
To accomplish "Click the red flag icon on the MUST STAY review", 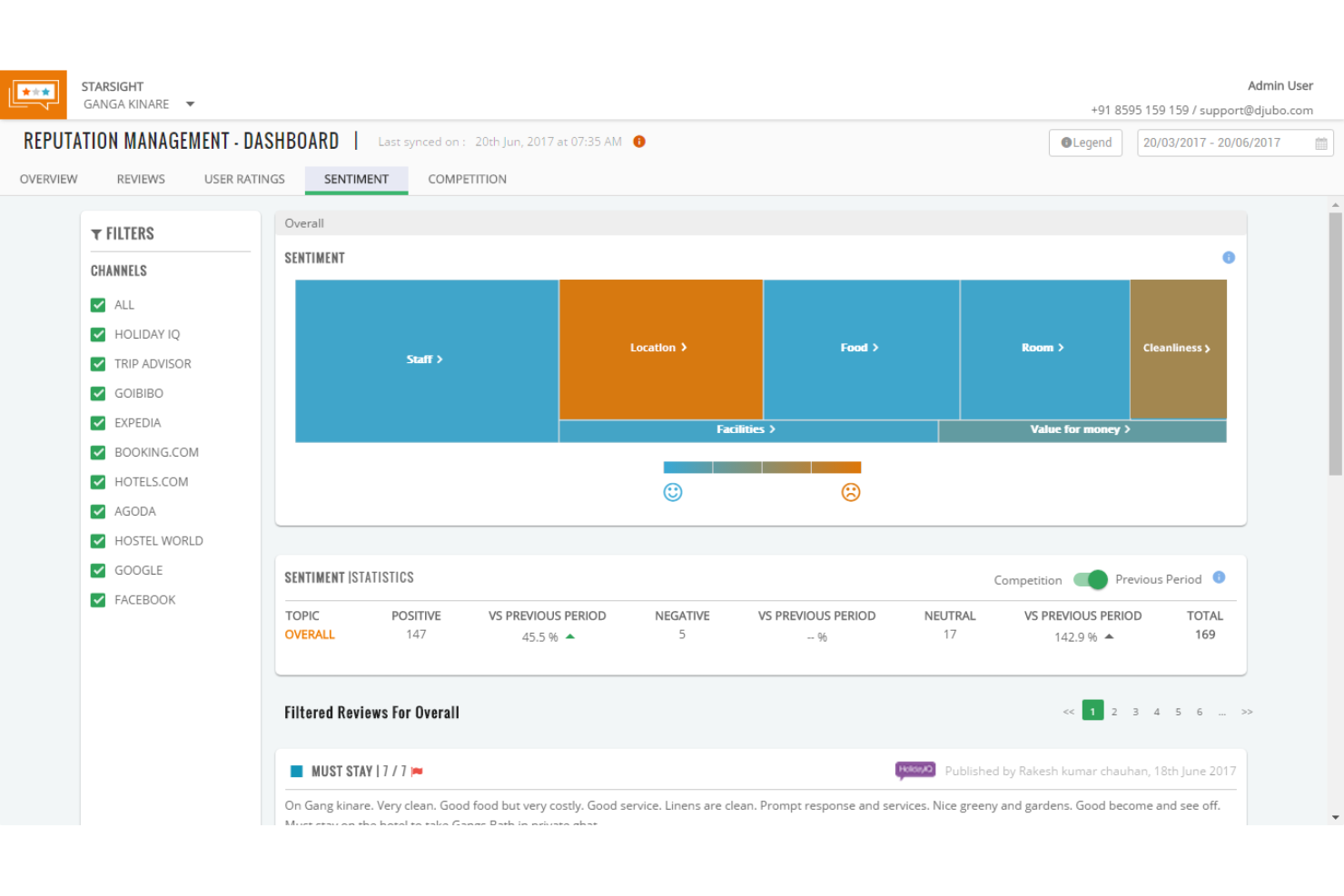I will 417,771.
